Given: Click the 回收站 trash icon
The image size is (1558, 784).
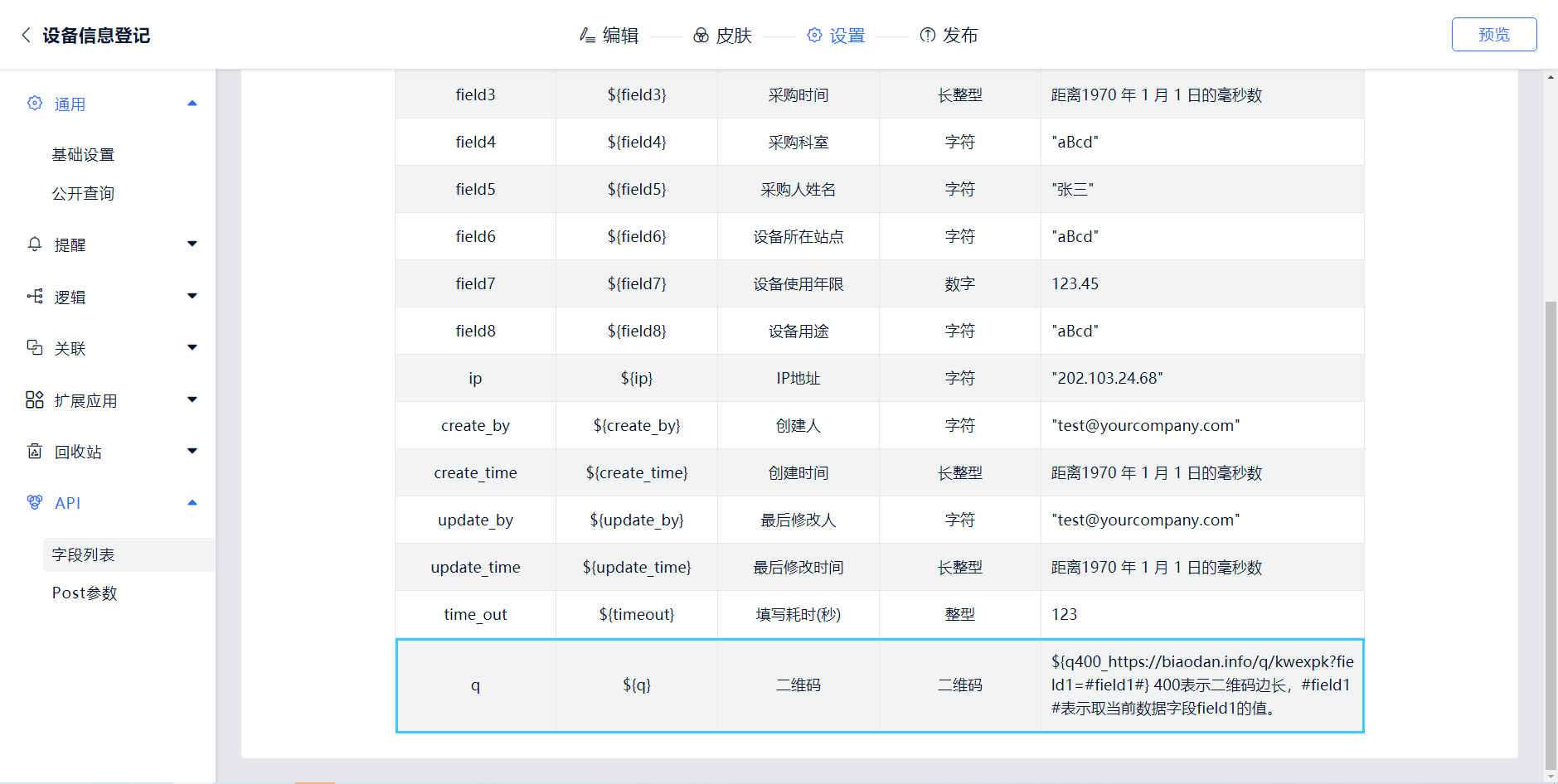Looking at the screenshot, I should click(35, 452).
